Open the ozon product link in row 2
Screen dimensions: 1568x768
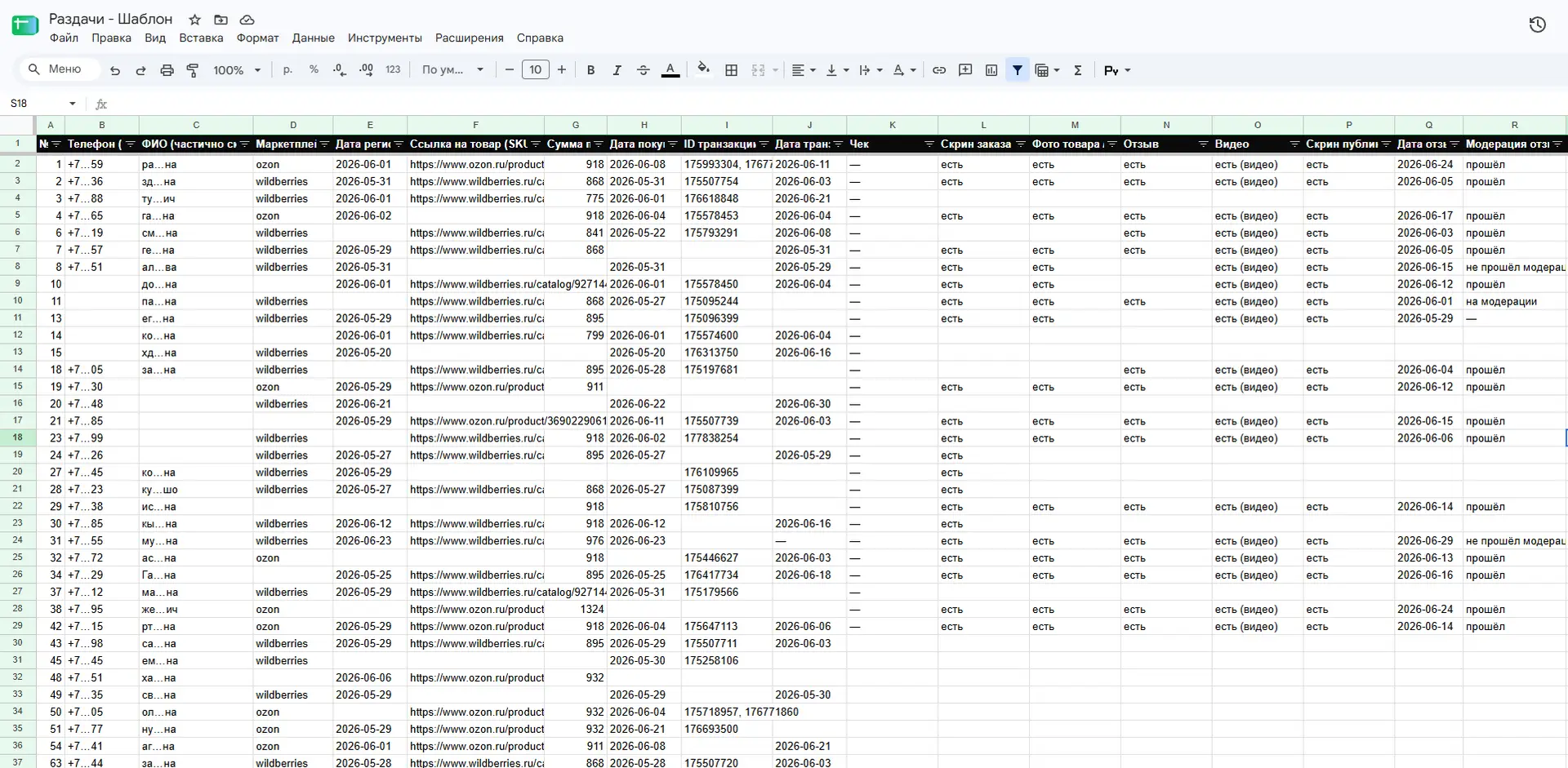coord(477,164)
